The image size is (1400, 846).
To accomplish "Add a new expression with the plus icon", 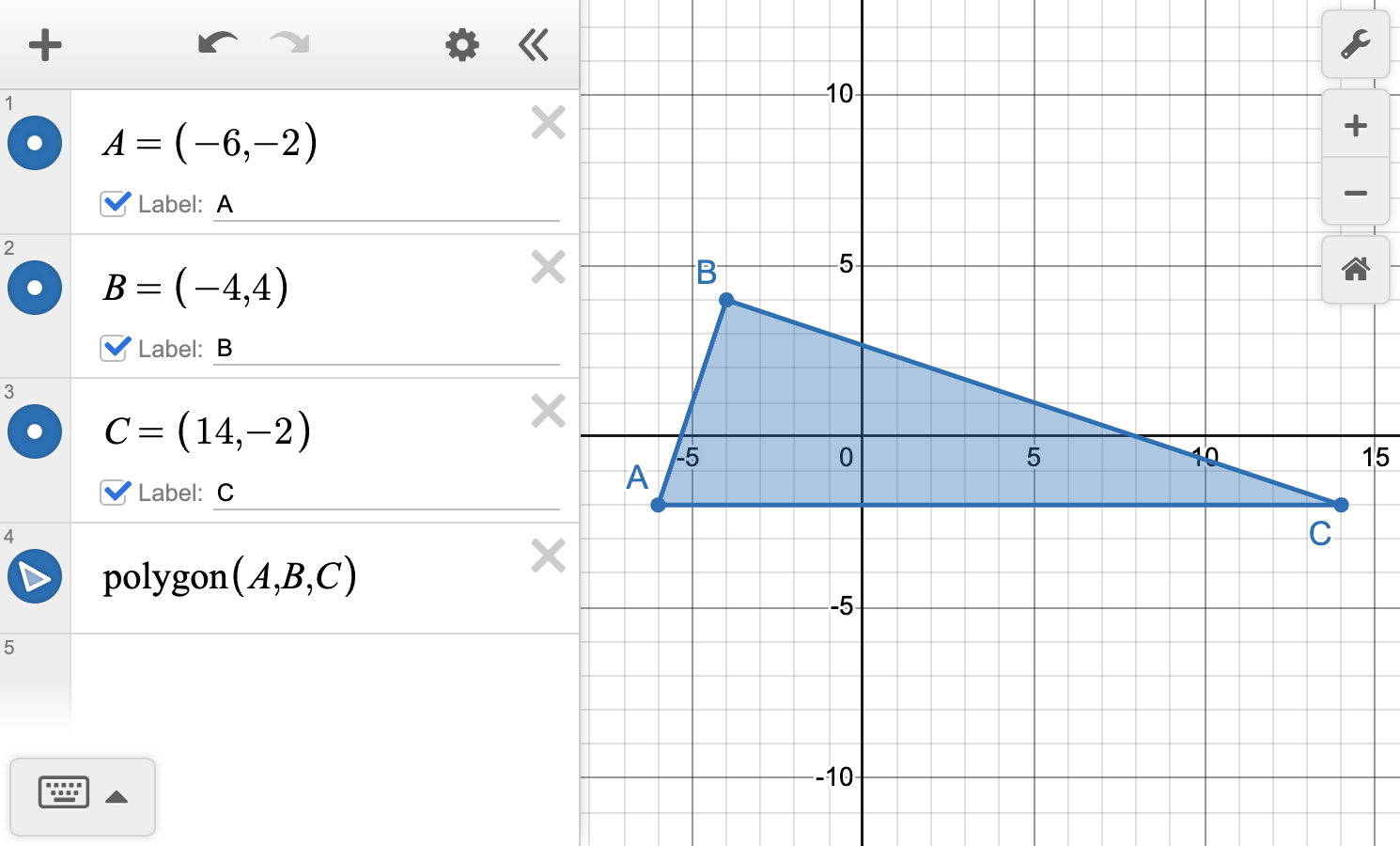I will (44, 44).
